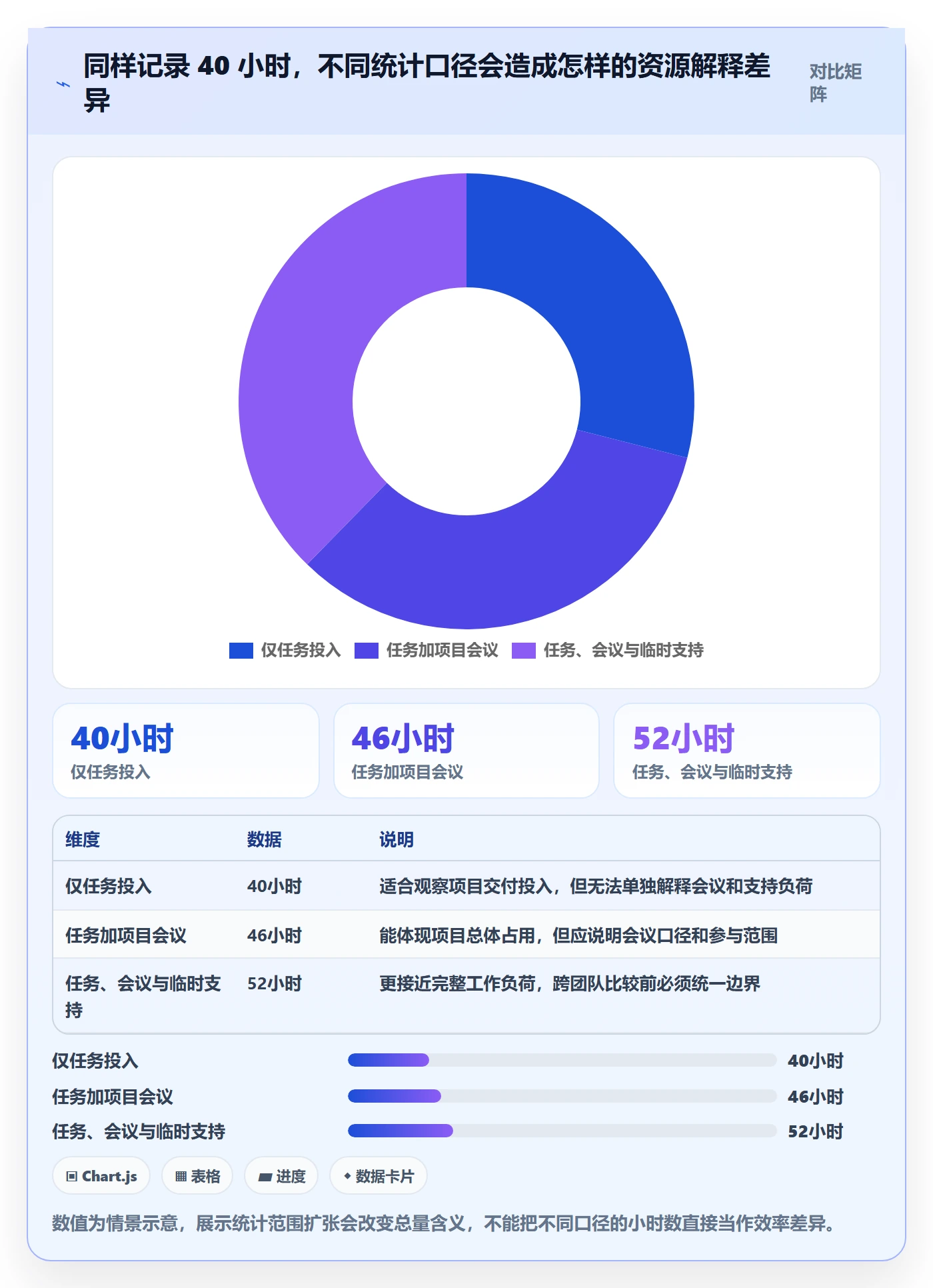Click the 52小时 progress value label
The image size is (933, 1288).
click(816, 1131)
